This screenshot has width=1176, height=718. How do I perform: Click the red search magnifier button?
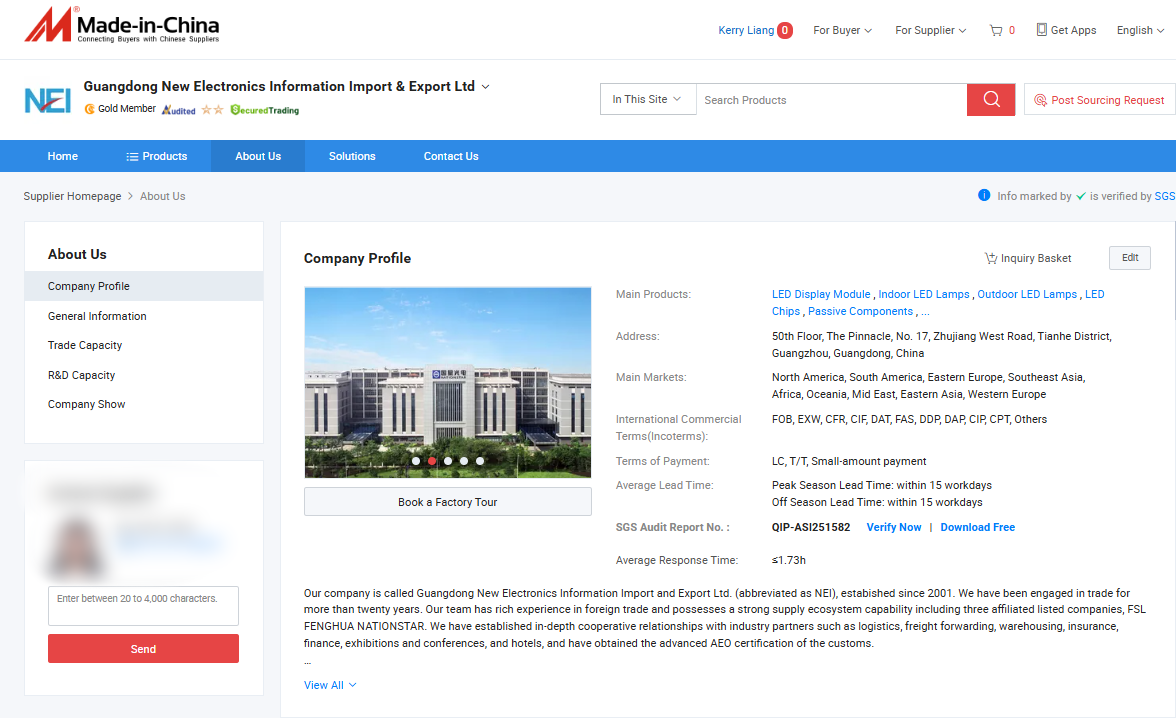click(x=991, y=99)
